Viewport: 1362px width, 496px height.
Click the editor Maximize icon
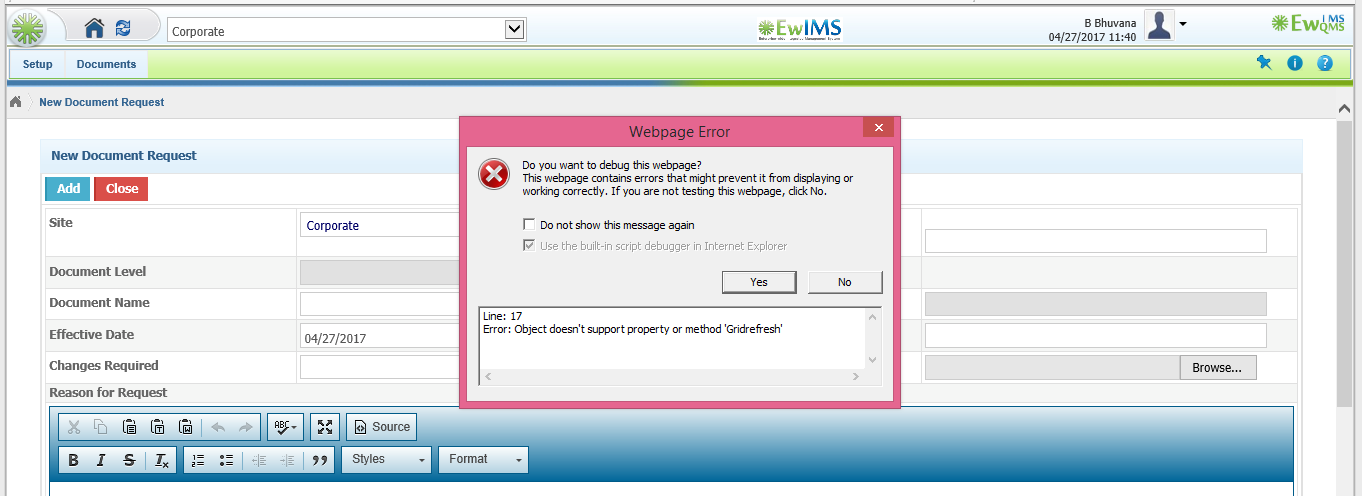(325, 427)
